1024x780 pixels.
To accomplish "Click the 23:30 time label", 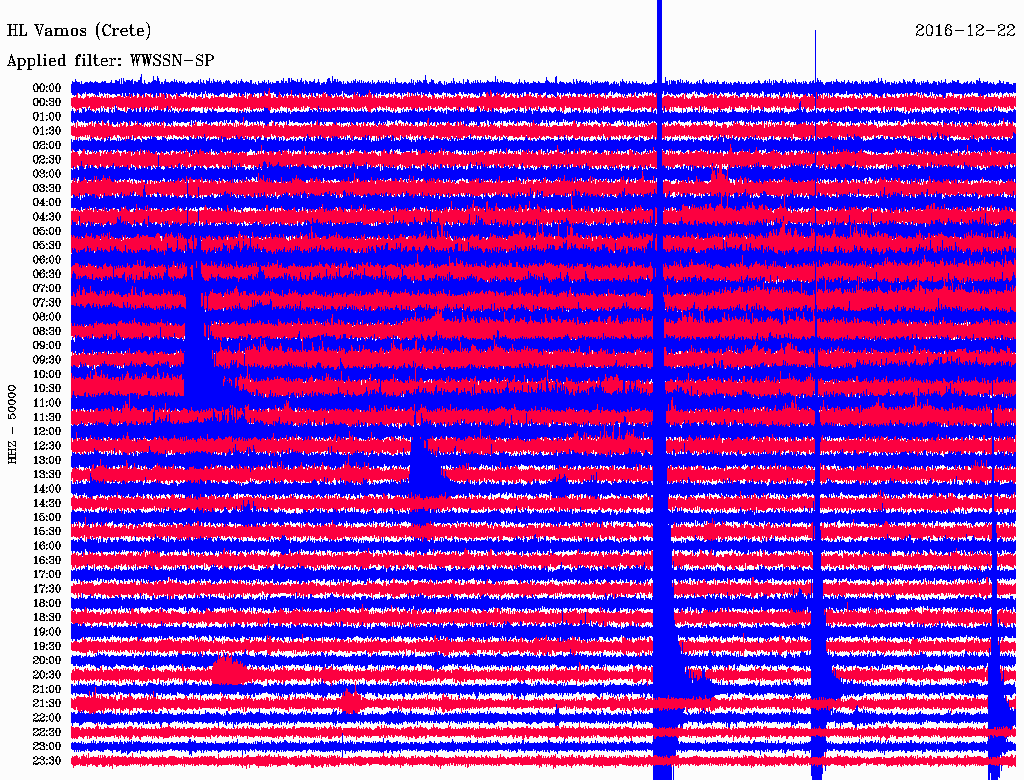I will 47,761.
